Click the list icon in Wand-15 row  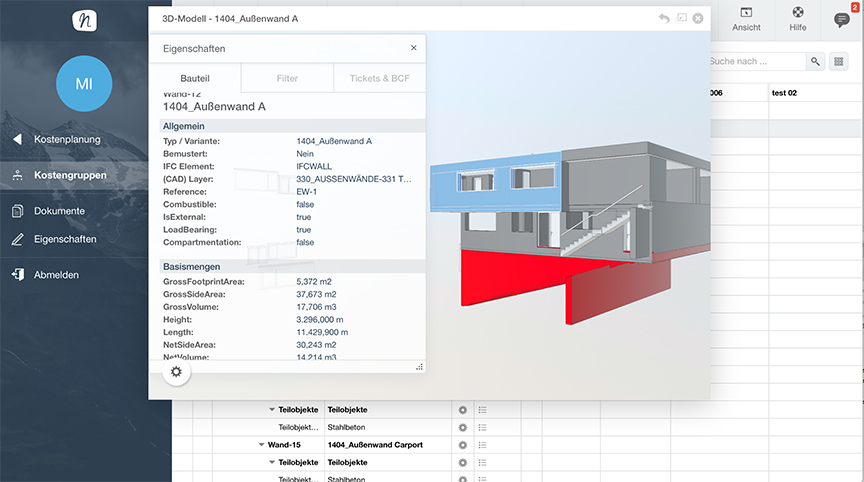click(481, 444)
